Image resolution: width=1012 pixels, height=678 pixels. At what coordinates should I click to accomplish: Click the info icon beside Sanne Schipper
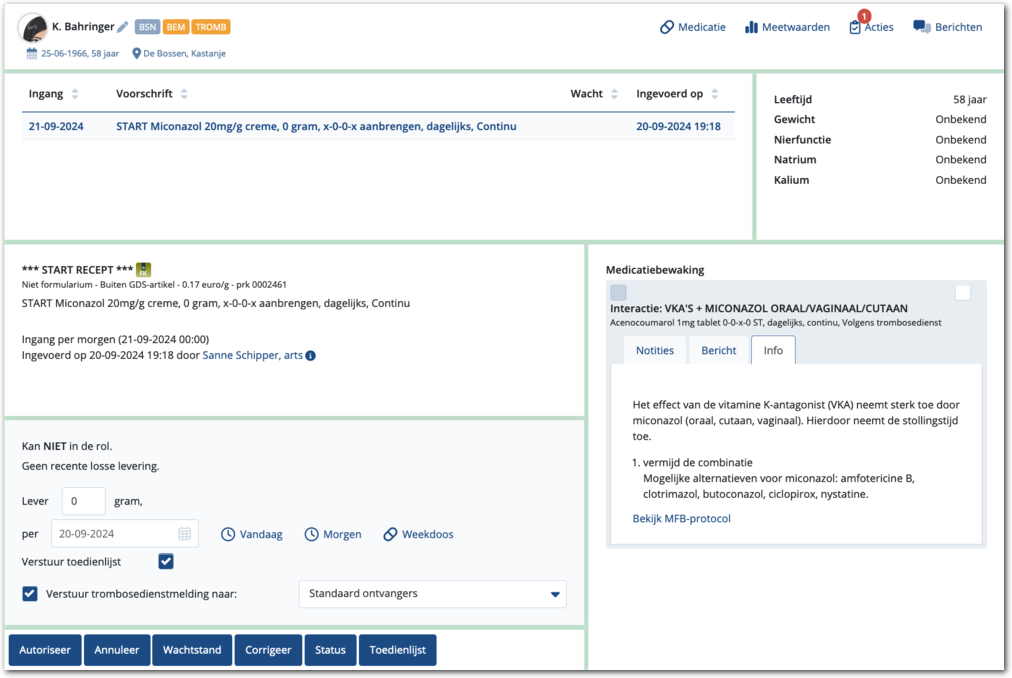[x=310, y=355]
